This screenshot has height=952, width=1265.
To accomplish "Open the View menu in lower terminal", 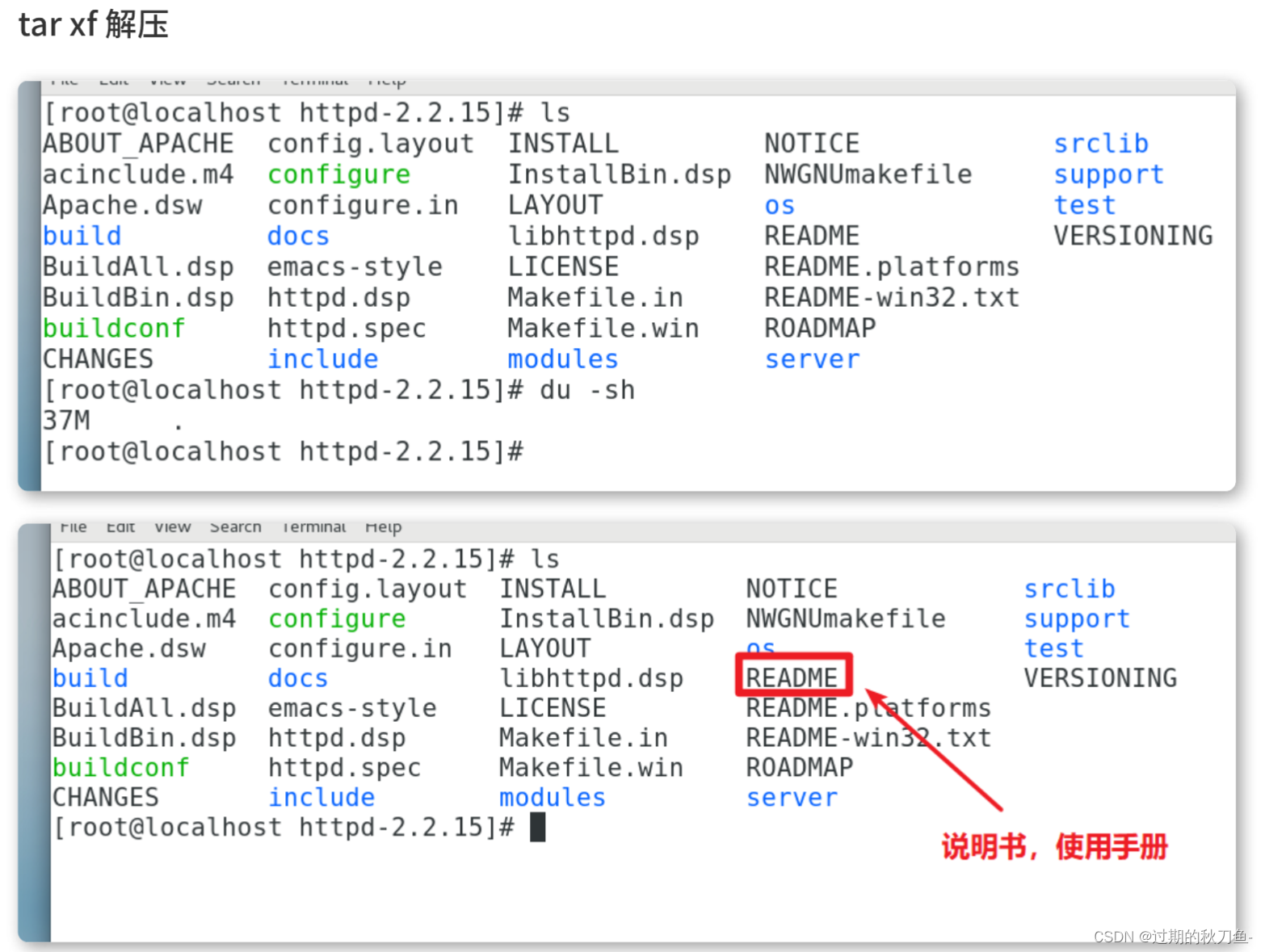I will coord(173,527).
